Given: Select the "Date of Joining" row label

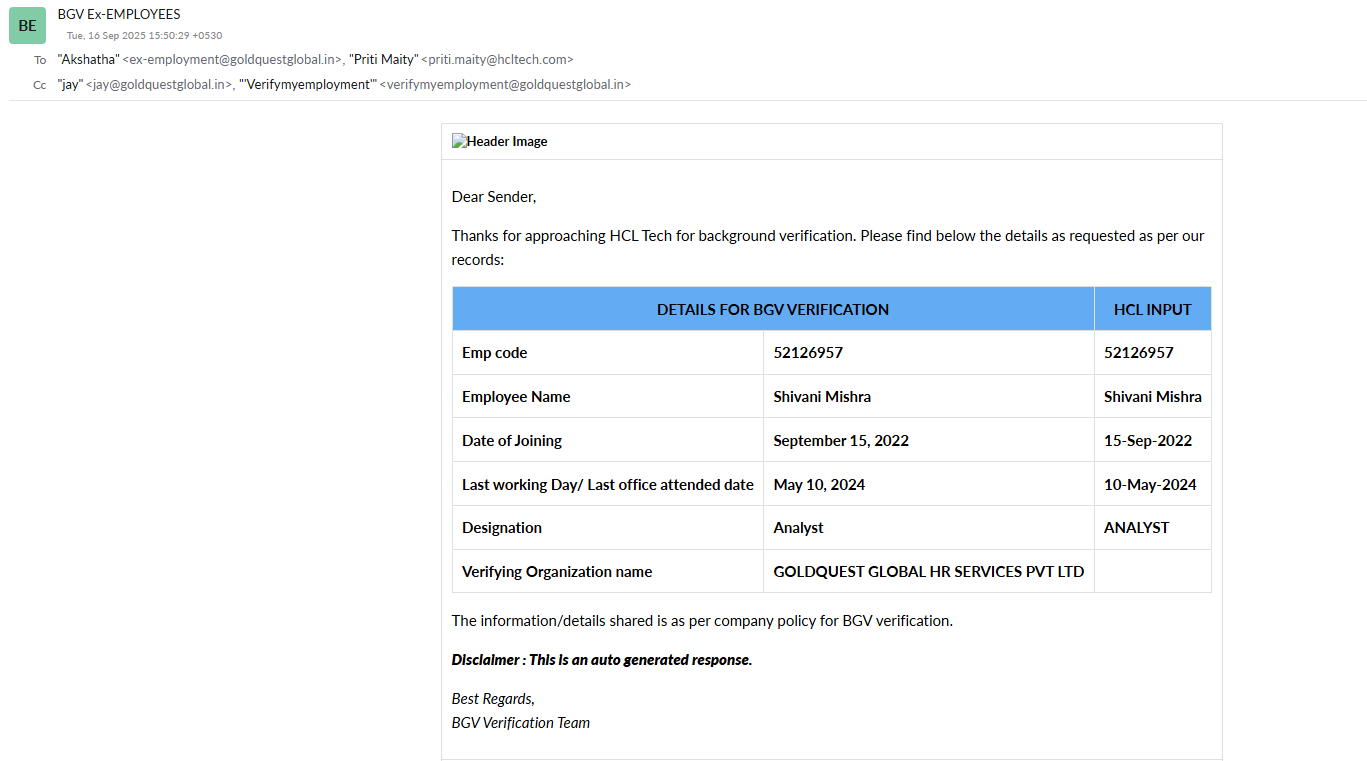Looking at the screenshot, I should [x=512, y=441].
